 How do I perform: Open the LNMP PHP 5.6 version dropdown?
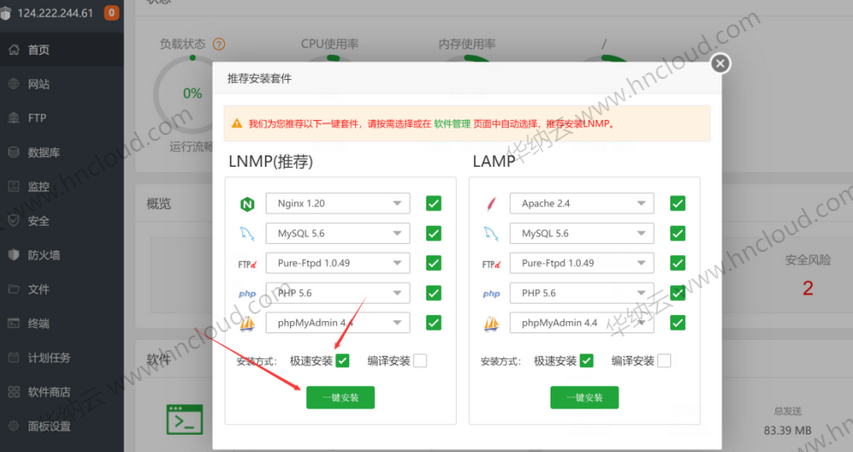tap(338, 293)
